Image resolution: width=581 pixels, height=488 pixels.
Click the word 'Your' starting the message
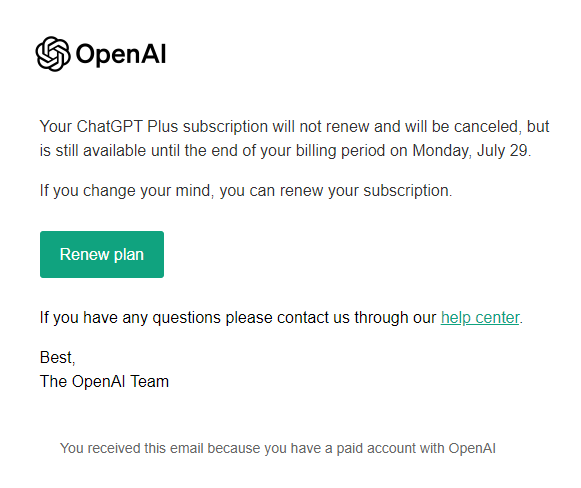tap(56, 126)
